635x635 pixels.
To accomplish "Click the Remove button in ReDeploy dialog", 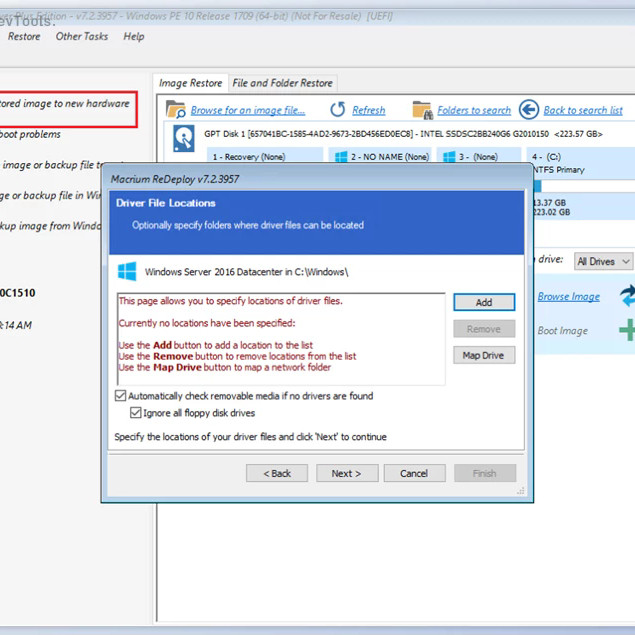I will pyautogui.click(x=484, y=329).
